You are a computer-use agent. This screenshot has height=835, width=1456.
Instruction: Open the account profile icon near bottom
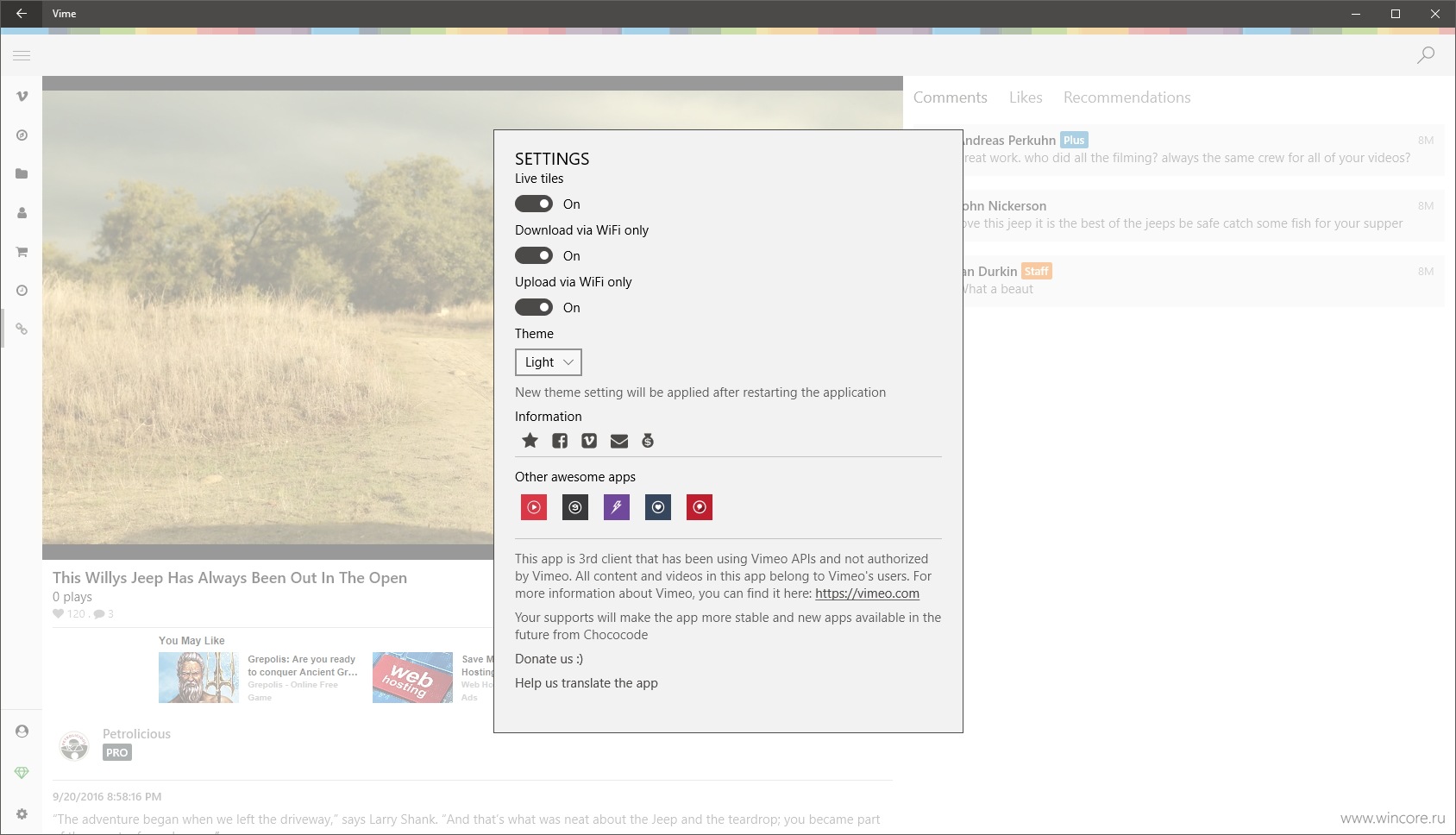22,731
